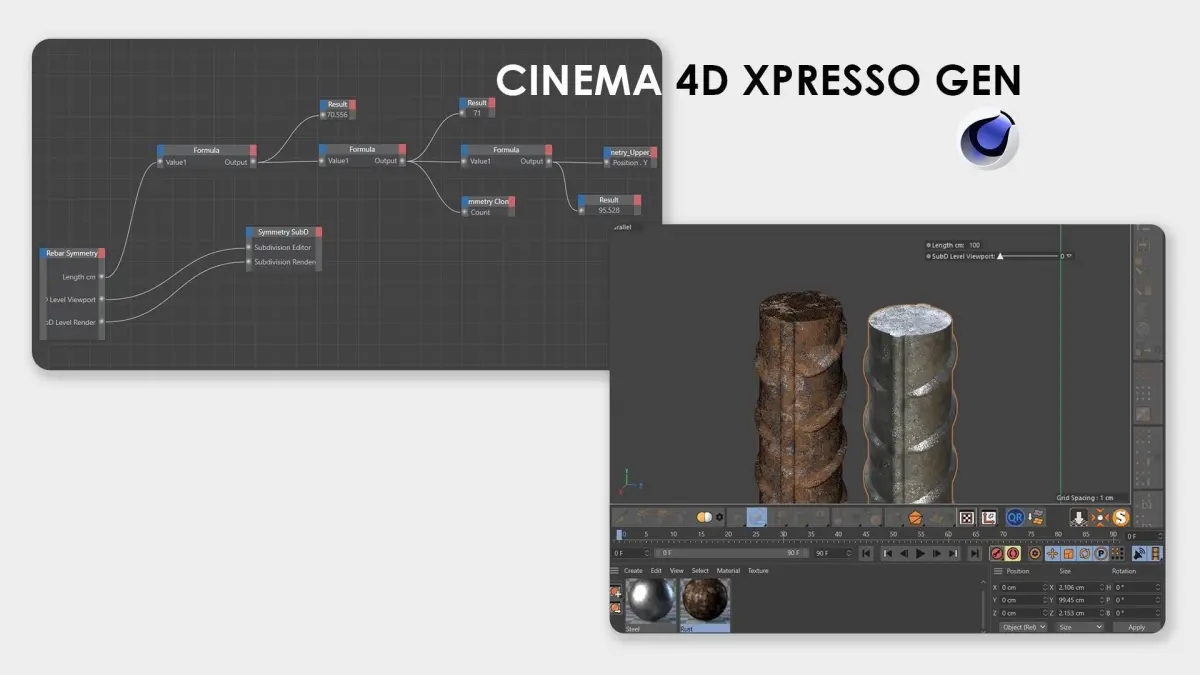
Task: Open the Create menu in material manager
Action: click(633, 571)
